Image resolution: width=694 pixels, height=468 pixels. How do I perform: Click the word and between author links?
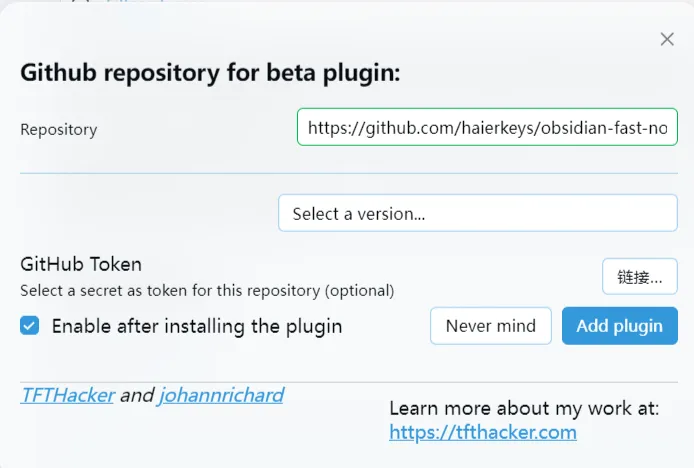(137, 395)
